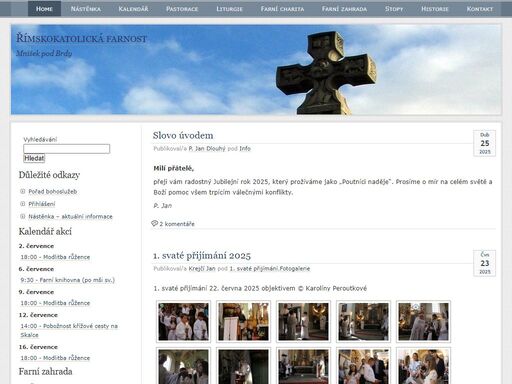Screen dimensions: 512x384
Task: Open fifth thumbnail in second gallery row
Action: [x=423, y=366]
